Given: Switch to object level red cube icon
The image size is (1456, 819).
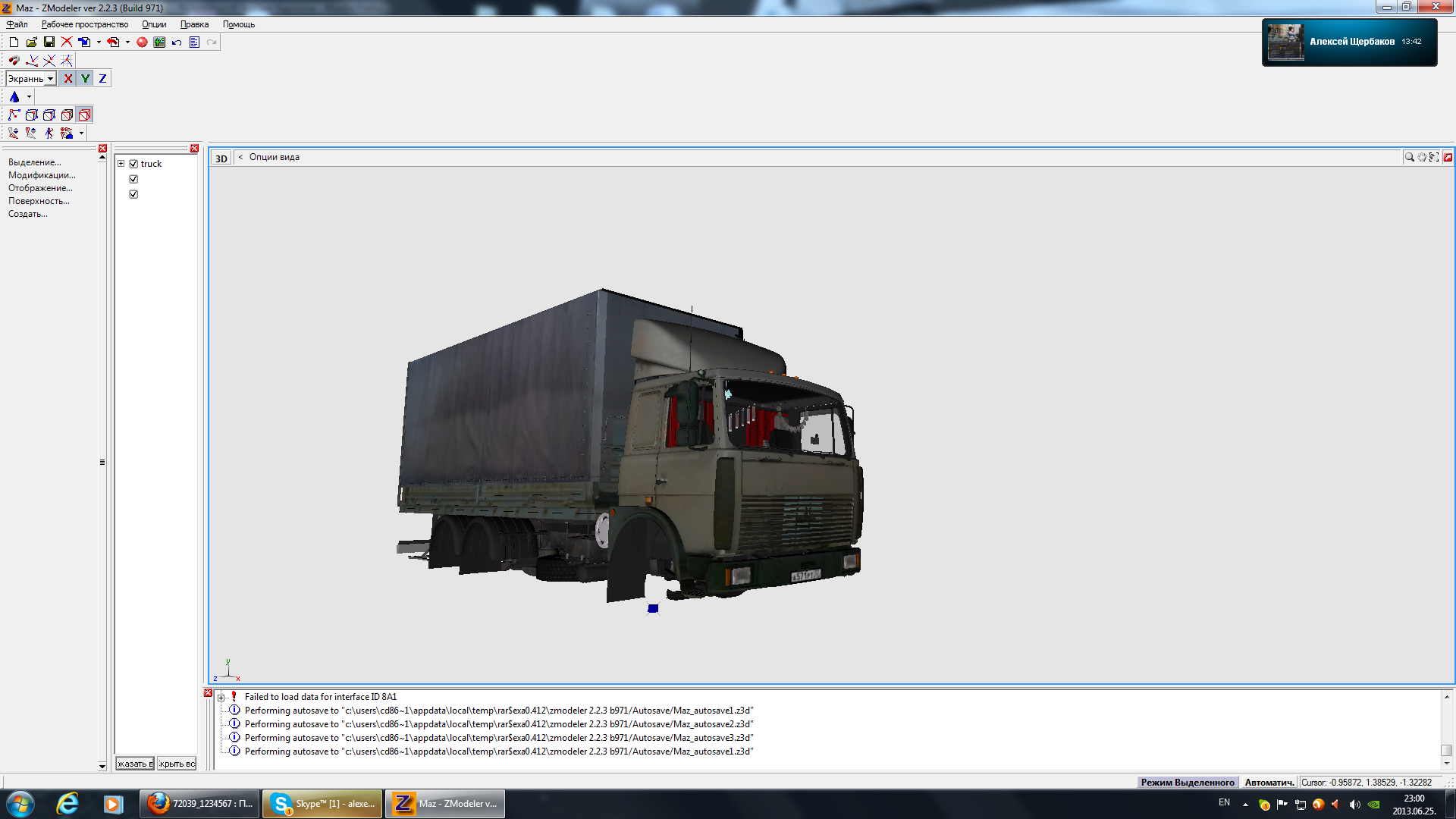Looking at the screenshot, I should pos(85,115).
